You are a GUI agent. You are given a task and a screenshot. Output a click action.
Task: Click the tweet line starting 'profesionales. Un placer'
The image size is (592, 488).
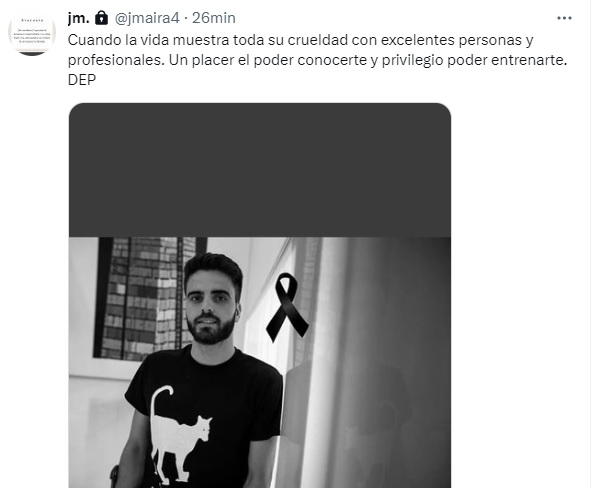point(318,60)
